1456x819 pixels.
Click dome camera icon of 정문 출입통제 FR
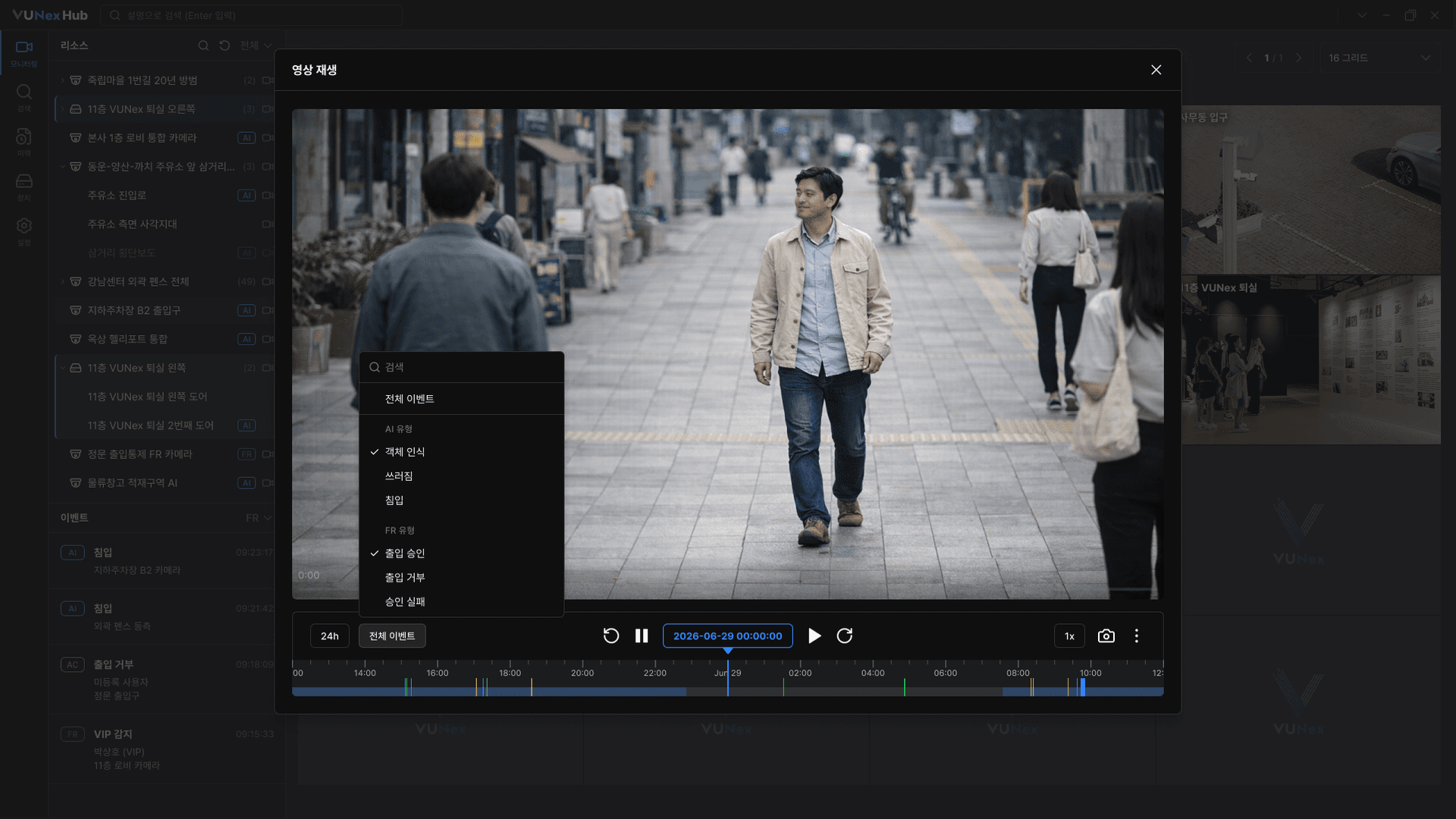pos(76,454)
